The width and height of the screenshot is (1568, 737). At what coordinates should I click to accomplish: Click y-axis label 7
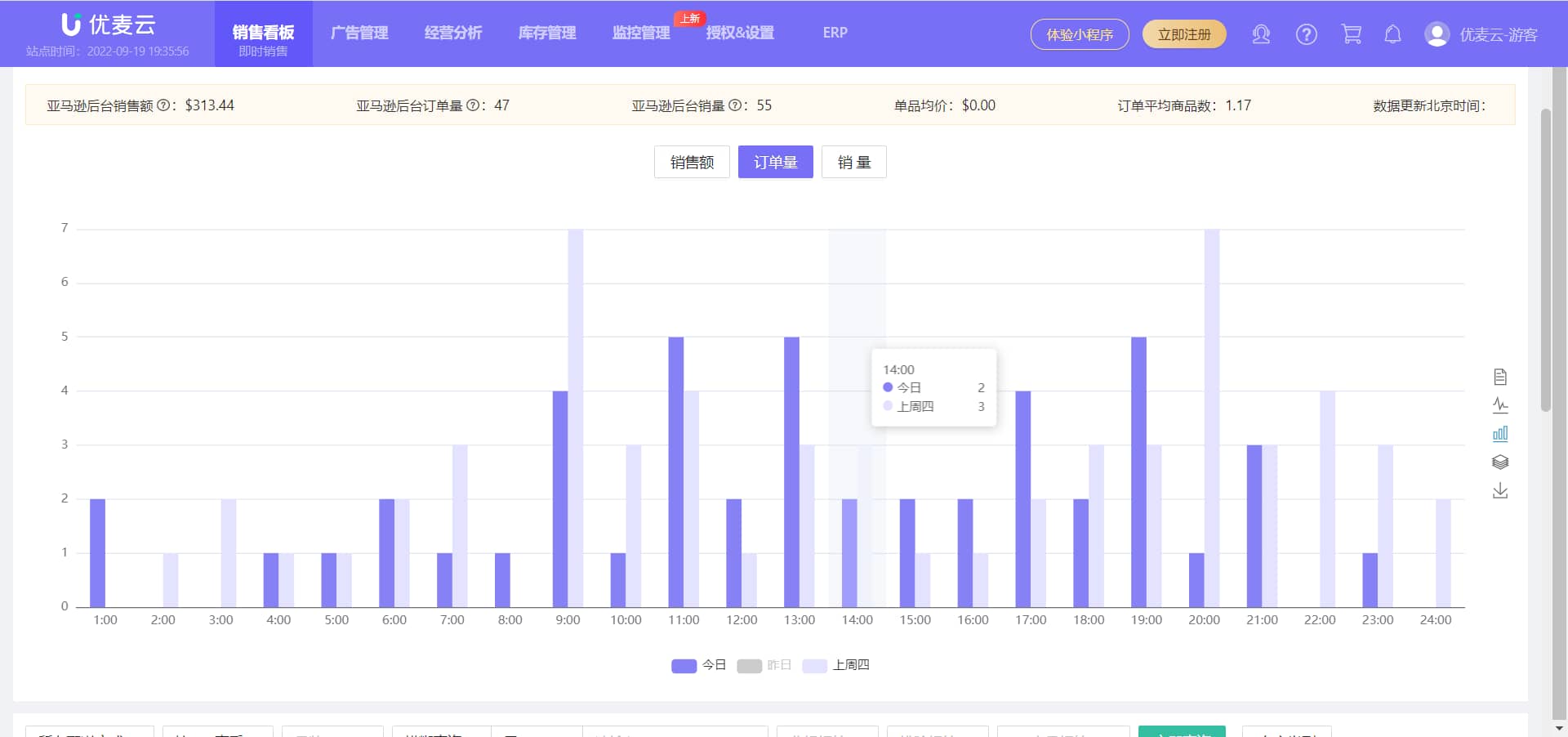[x=65, y=228]
